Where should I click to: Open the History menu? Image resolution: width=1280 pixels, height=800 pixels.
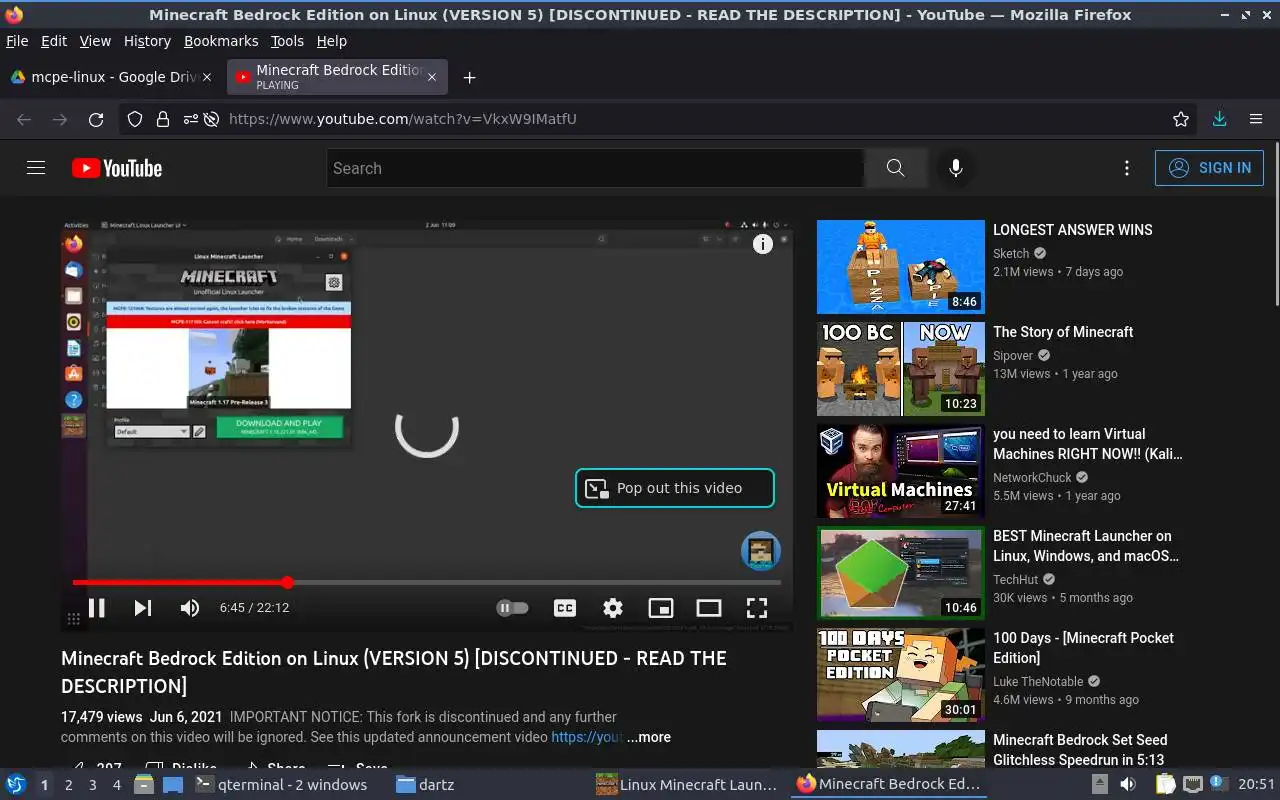click(147, 41)
